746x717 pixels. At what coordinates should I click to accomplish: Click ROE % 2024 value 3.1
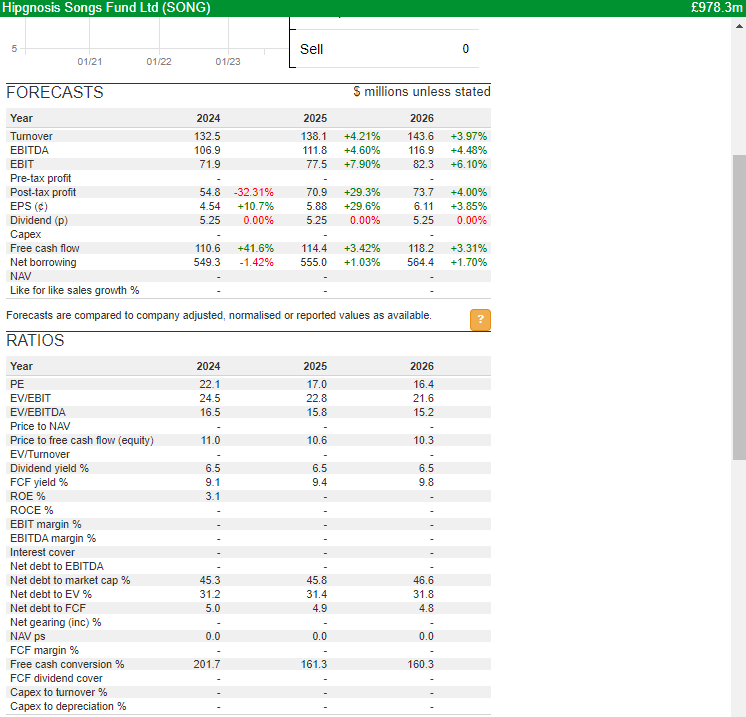coord(213,496)
